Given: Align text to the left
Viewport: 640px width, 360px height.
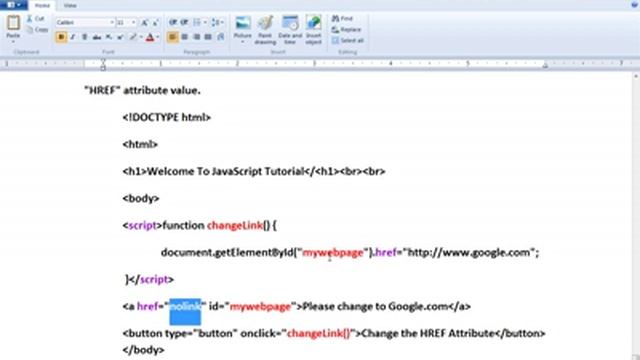Looking at the screenshot, I should (173, 37).
